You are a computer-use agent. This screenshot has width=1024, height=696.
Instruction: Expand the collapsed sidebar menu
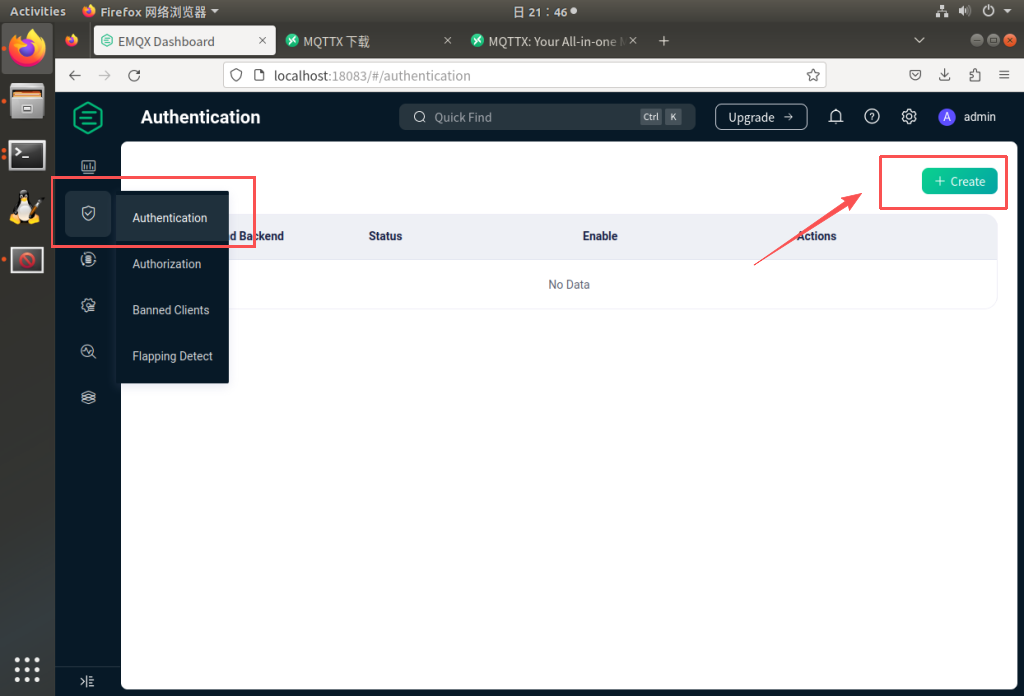tap(88, 681)
